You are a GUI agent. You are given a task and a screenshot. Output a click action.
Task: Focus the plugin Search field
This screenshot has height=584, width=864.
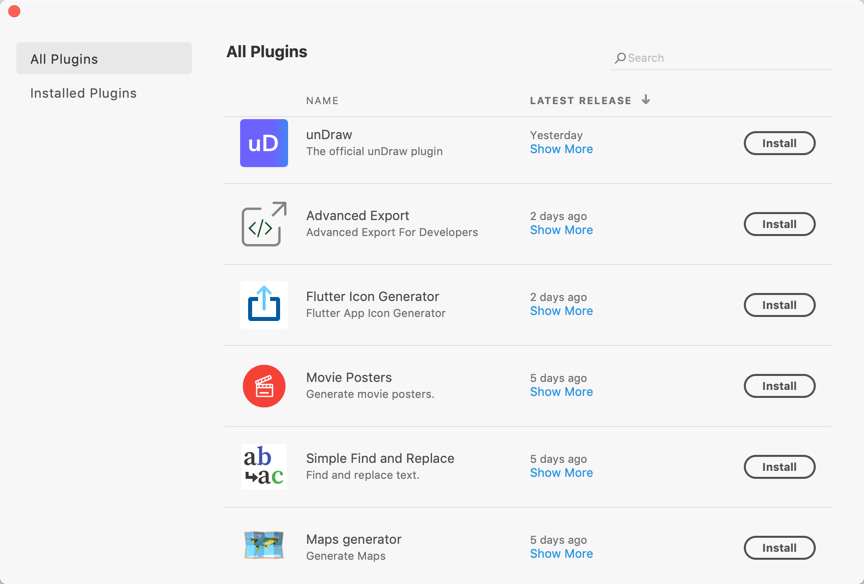tap(721, 58)
